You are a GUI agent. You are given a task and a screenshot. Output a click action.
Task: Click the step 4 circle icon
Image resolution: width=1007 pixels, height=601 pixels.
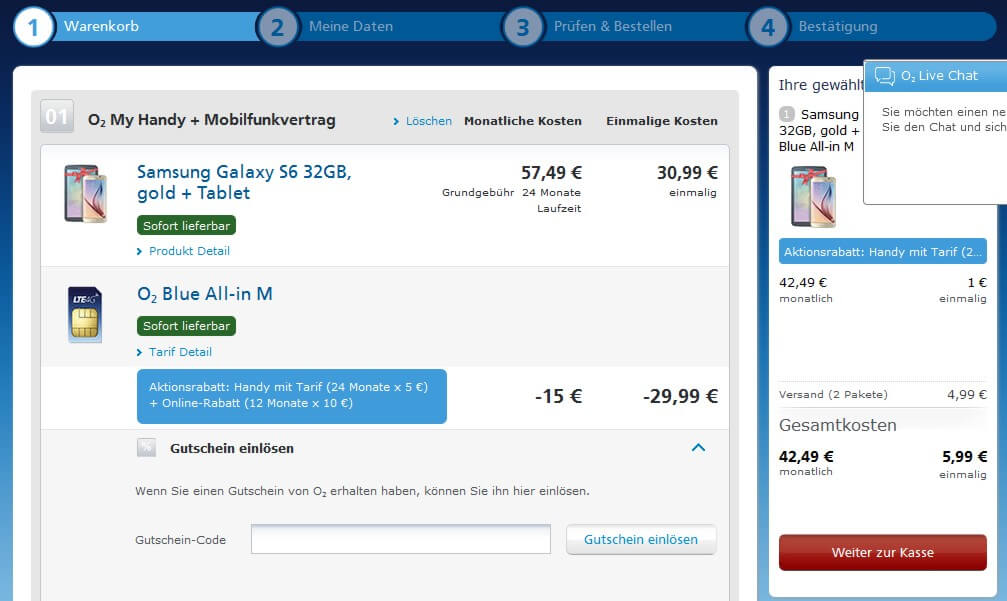tap(767, 27)
